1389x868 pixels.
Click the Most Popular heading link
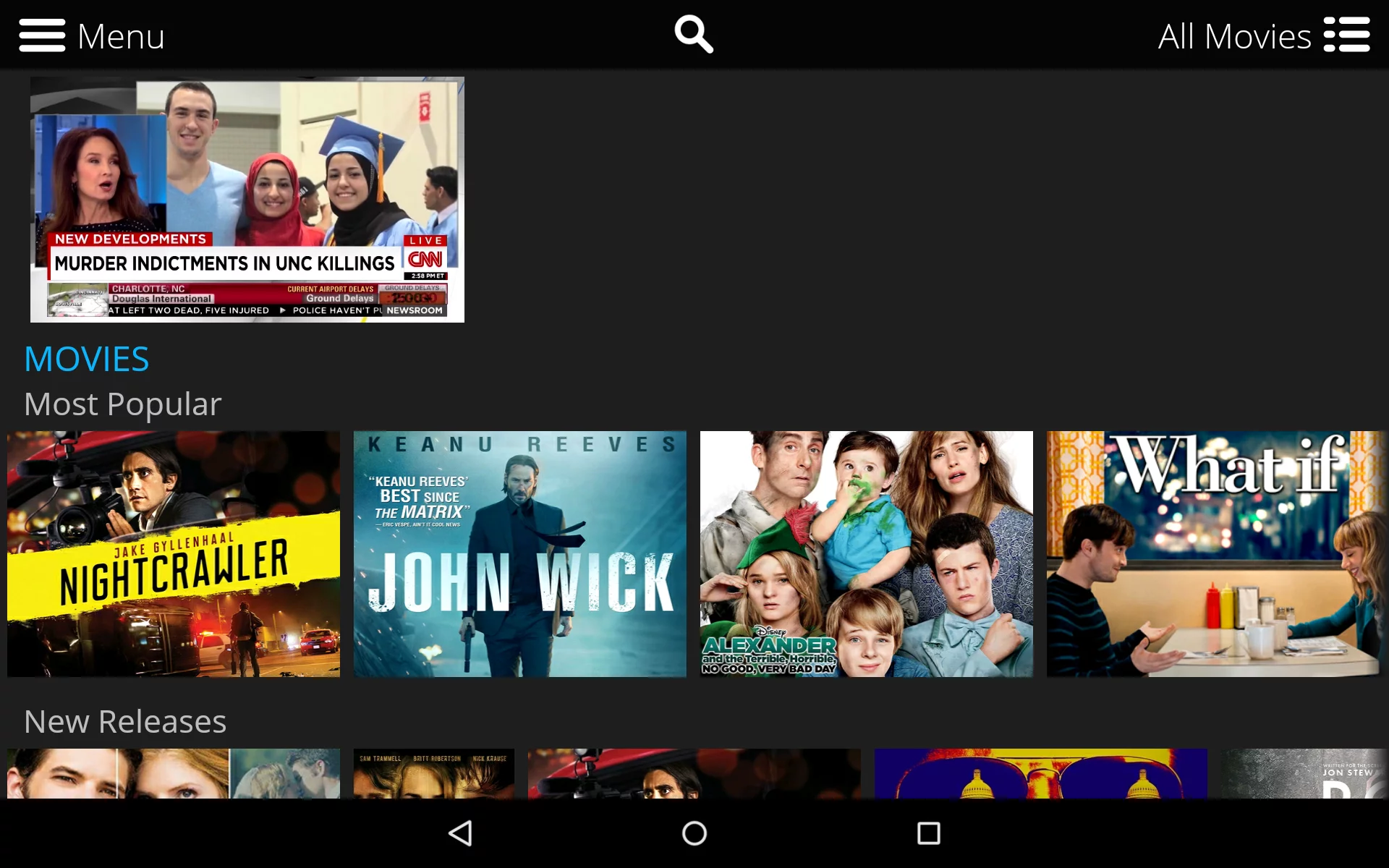point(122,404)
